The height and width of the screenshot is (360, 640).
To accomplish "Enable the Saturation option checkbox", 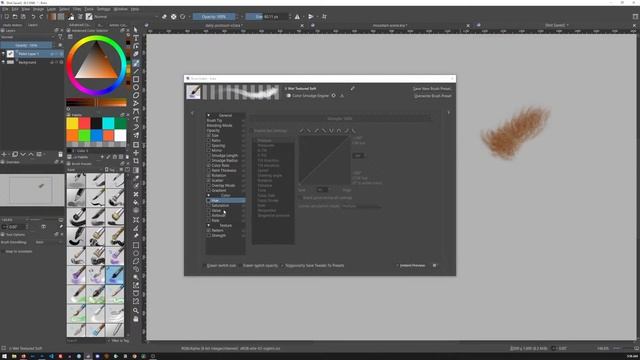I will pyautogui.click(x=209, y=205).
